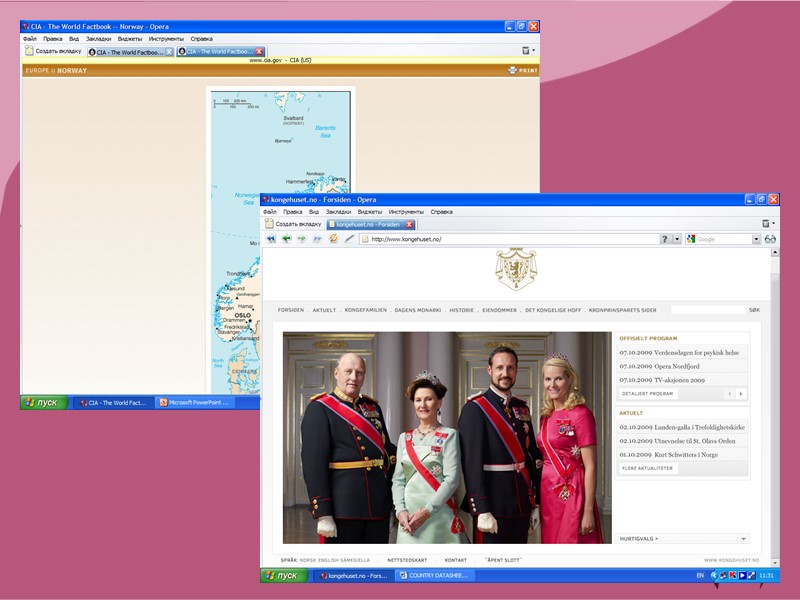Go back with the green Back arrow

point(286,239)
